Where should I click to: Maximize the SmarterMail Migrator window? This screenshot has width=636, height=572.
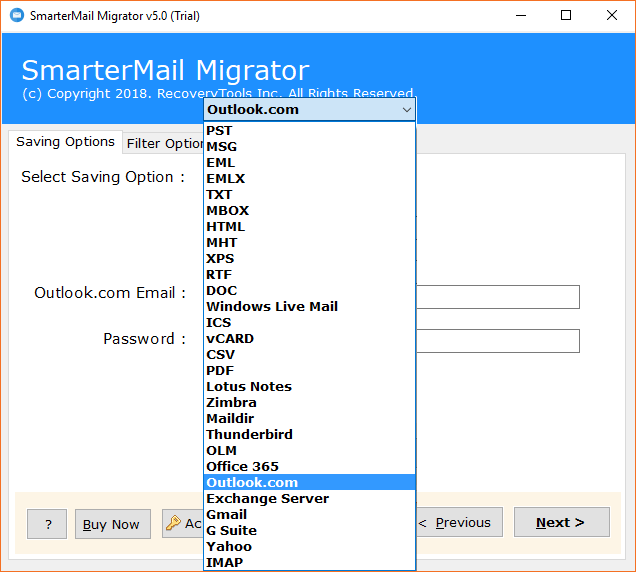566,15
